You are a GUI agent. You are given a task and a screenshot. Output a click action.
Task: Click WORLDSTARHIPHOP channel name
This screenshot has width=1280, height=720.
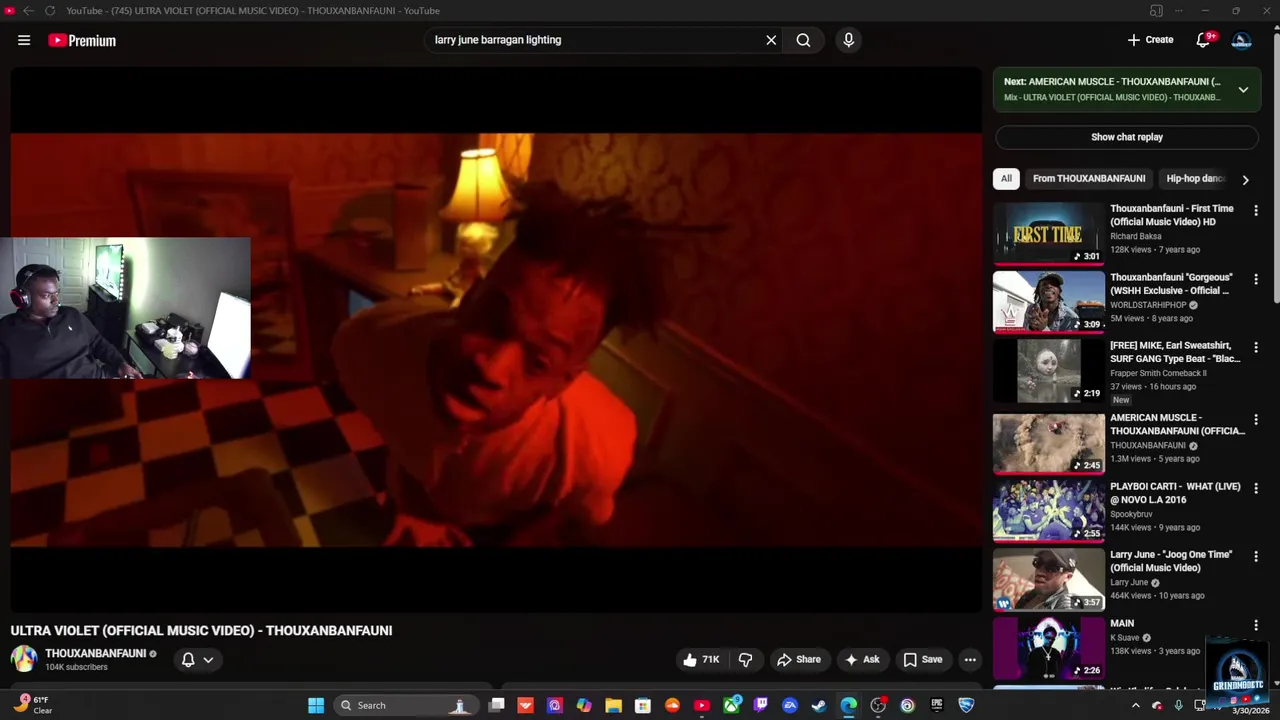click(1148, 305)
